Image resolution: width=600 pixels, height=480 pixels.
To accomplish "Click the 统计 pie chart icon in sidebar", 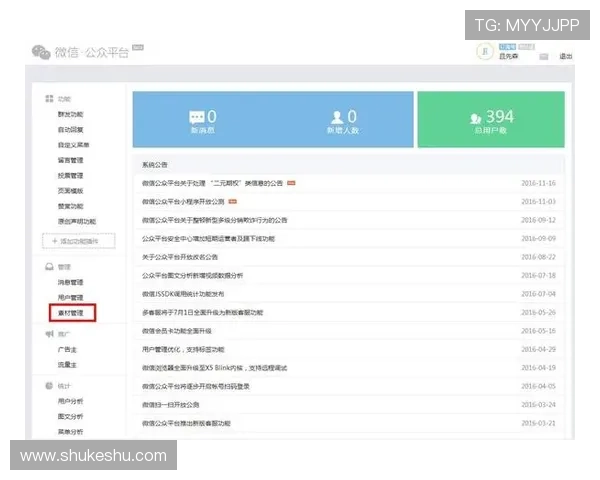I will 49,386.
